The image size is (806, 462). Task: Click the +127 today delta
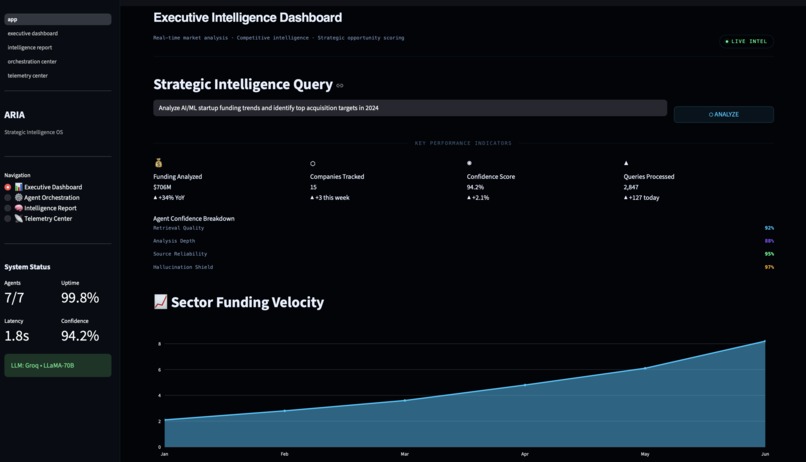[642, 197]
